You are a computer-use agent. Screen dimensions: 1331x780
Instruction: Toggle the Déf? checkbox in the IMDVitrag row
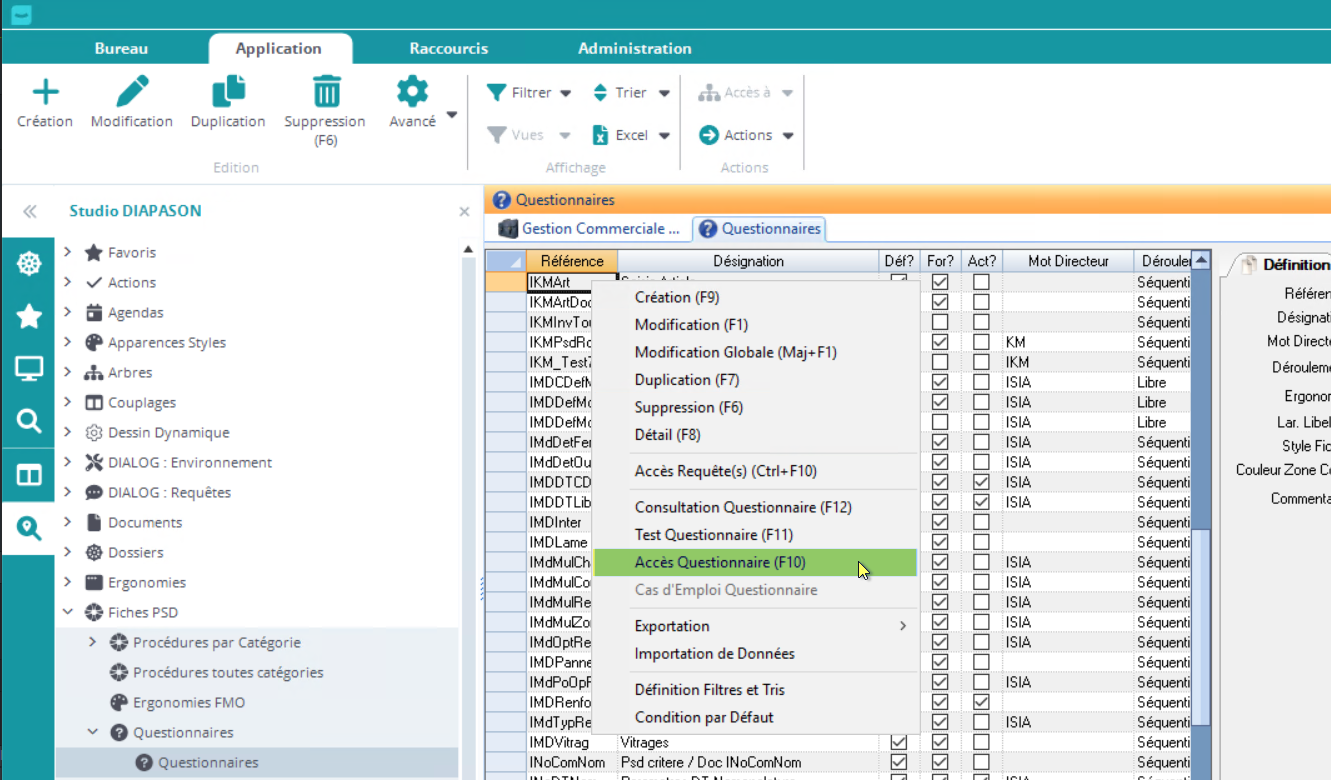point(898,742)
